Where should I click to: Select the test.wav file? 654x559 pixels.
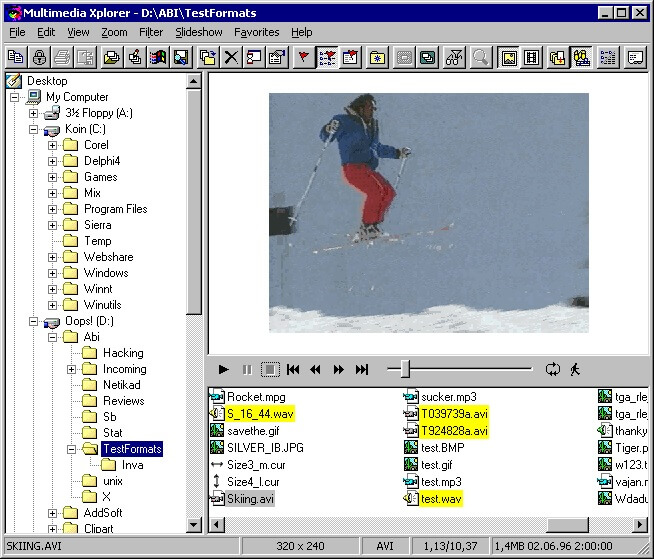pyautogui.click(x=441, y=498)
